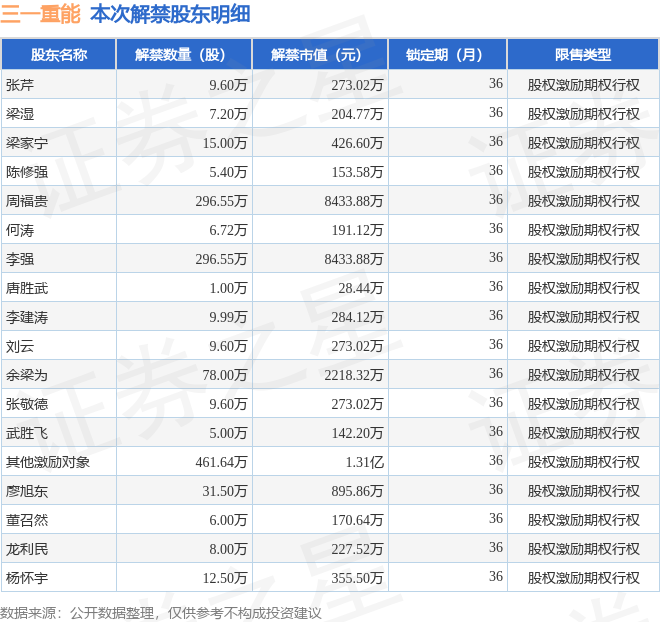Click the 7.20万 quantity for 梁湿
Image resolution: width=660 pixels, height=622 pixels.
click(228, 114)
